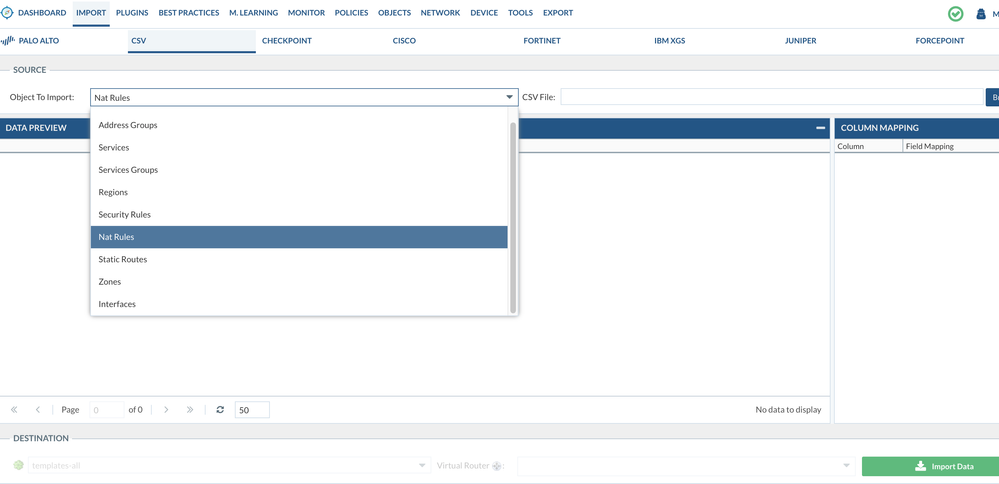This screenshot has height=484, width=999.
Task: Open the Dashboard menu
Action: pos(42,13)
